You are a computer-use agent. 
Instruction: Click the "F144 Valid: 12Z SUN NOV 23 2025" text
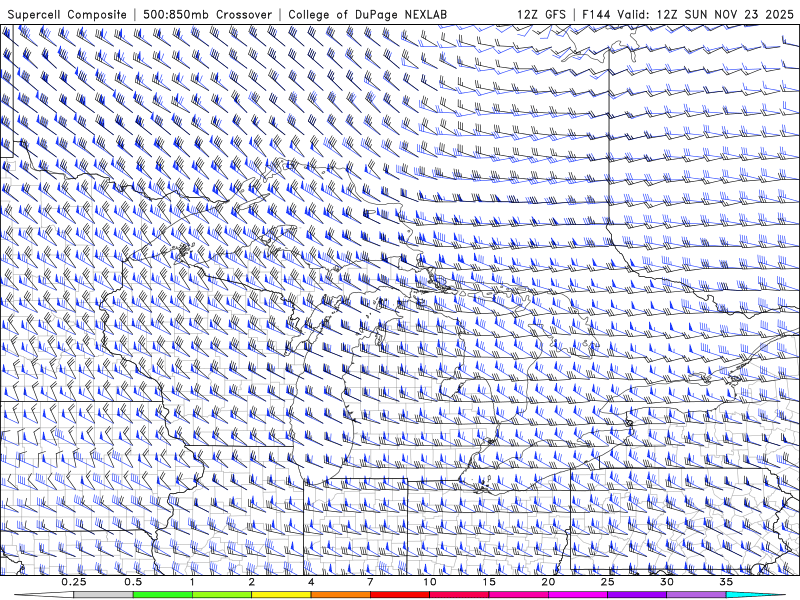(688, 14)
